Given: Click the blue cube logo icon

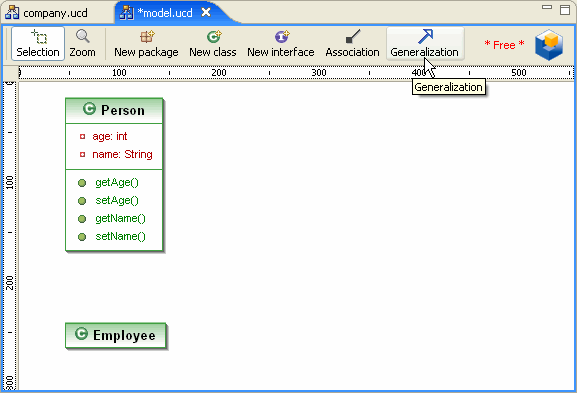Looking at the screenshot, I should 549,45.
